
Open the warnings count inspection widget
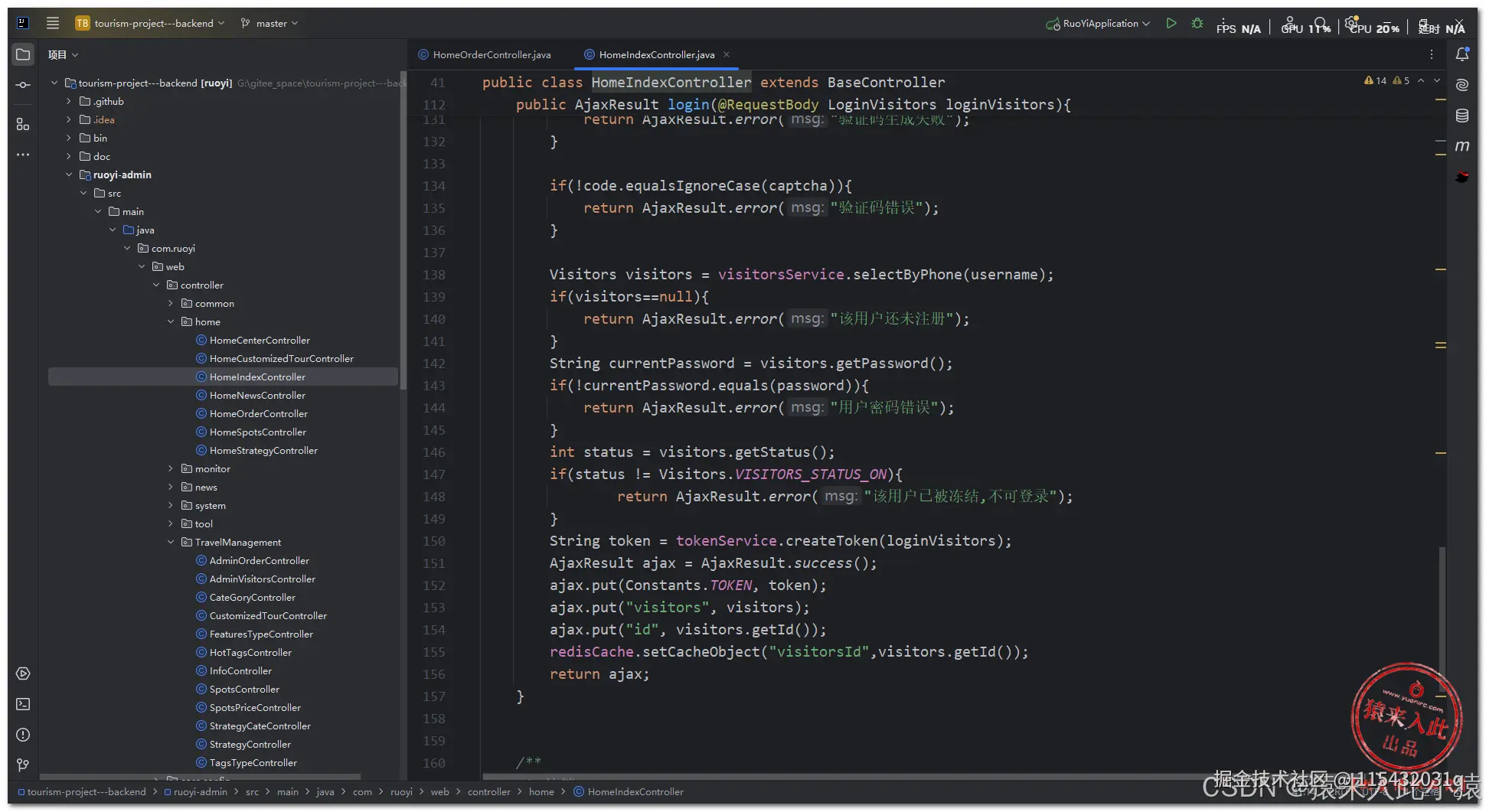(1386, 80)
